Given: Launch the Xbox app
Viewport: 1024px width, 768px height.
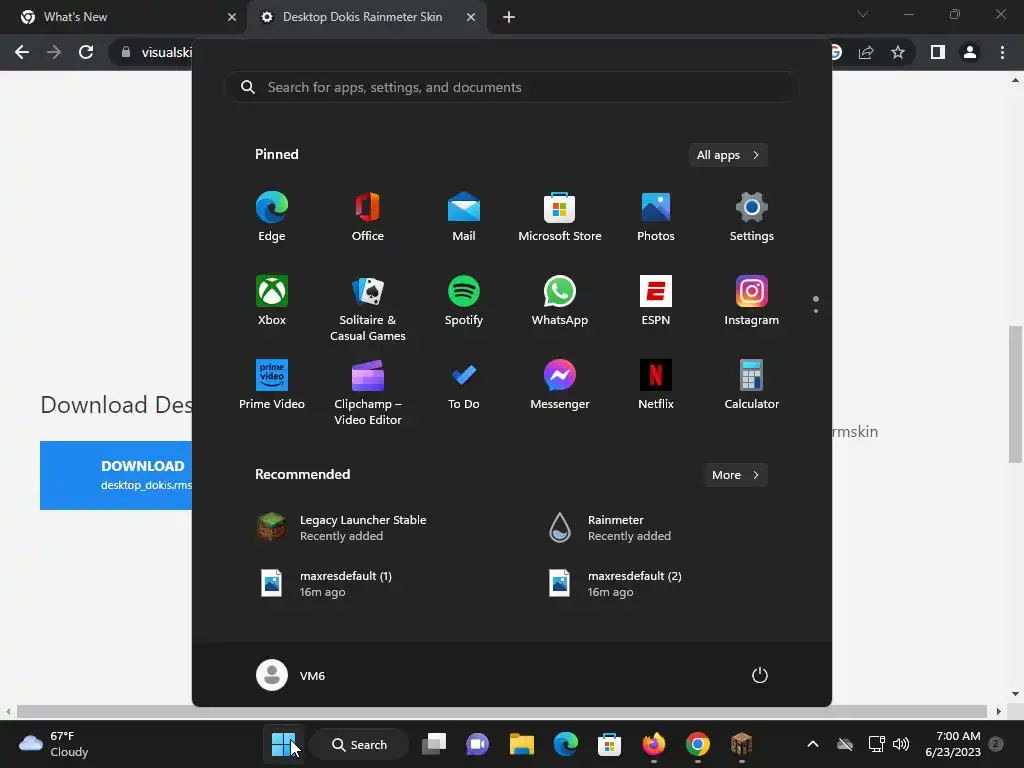Looking at the screenshot, I should [x=272, y=301].
